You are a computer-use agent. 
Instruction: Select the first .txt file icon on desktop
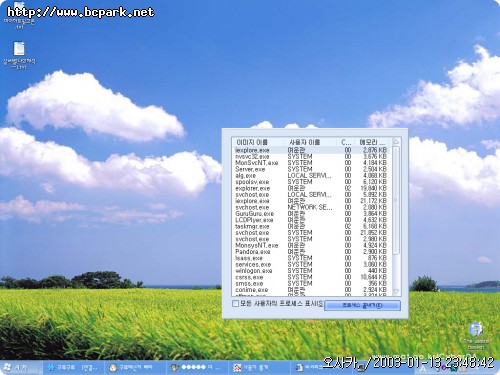click(19, 16)
